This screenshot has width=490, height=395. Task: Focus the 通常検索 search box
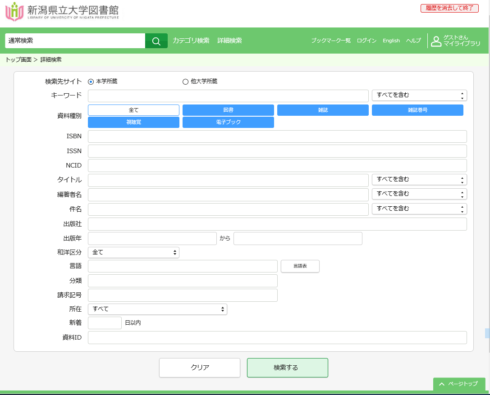pyautogui.click(x=75, y=41)
